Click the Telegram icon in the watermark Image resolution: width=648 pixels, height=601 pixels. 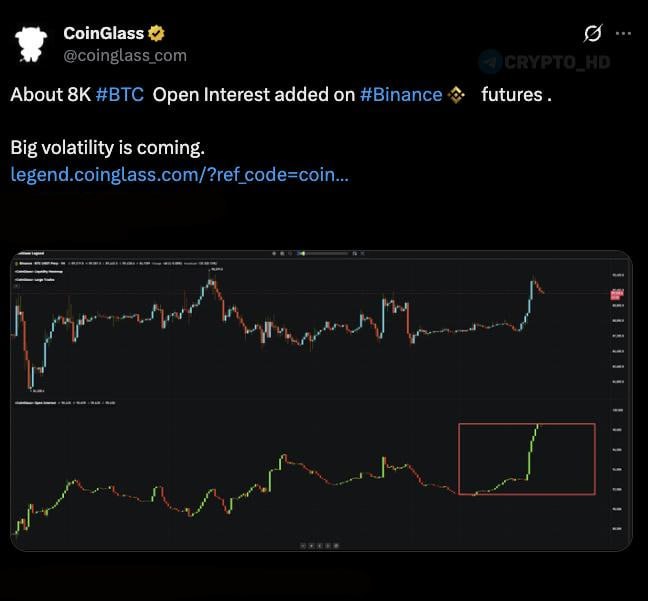tap(490, 62)
